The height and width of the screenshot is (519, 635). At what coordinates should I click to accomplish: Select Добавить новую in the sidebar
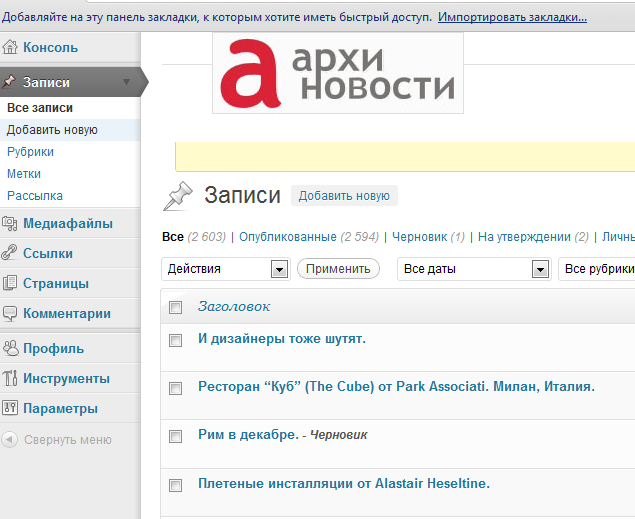pyautogui.click(x=52, y=130)
